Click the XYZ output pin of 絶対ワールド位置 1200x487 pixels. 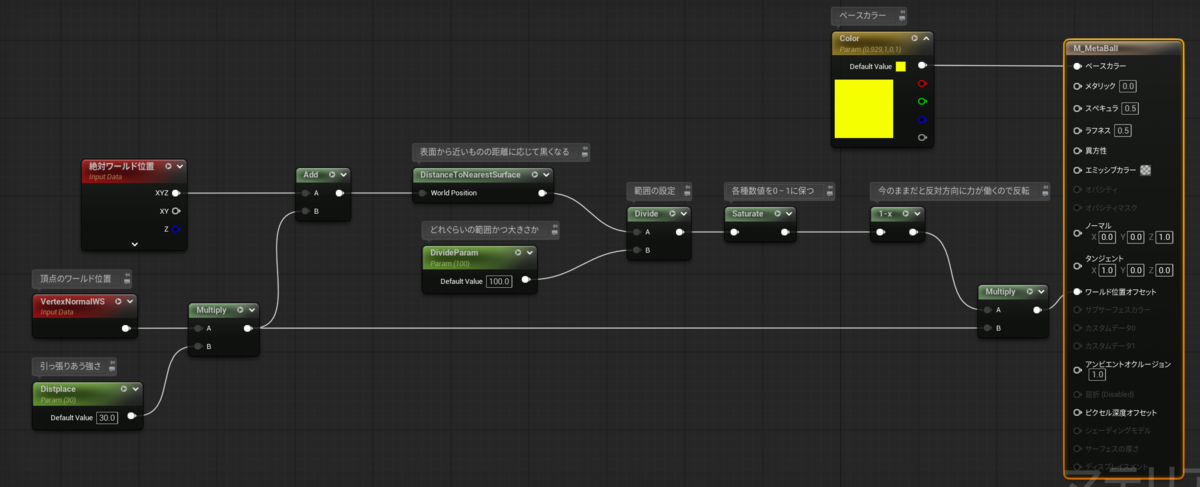click(x=176, y=193)
